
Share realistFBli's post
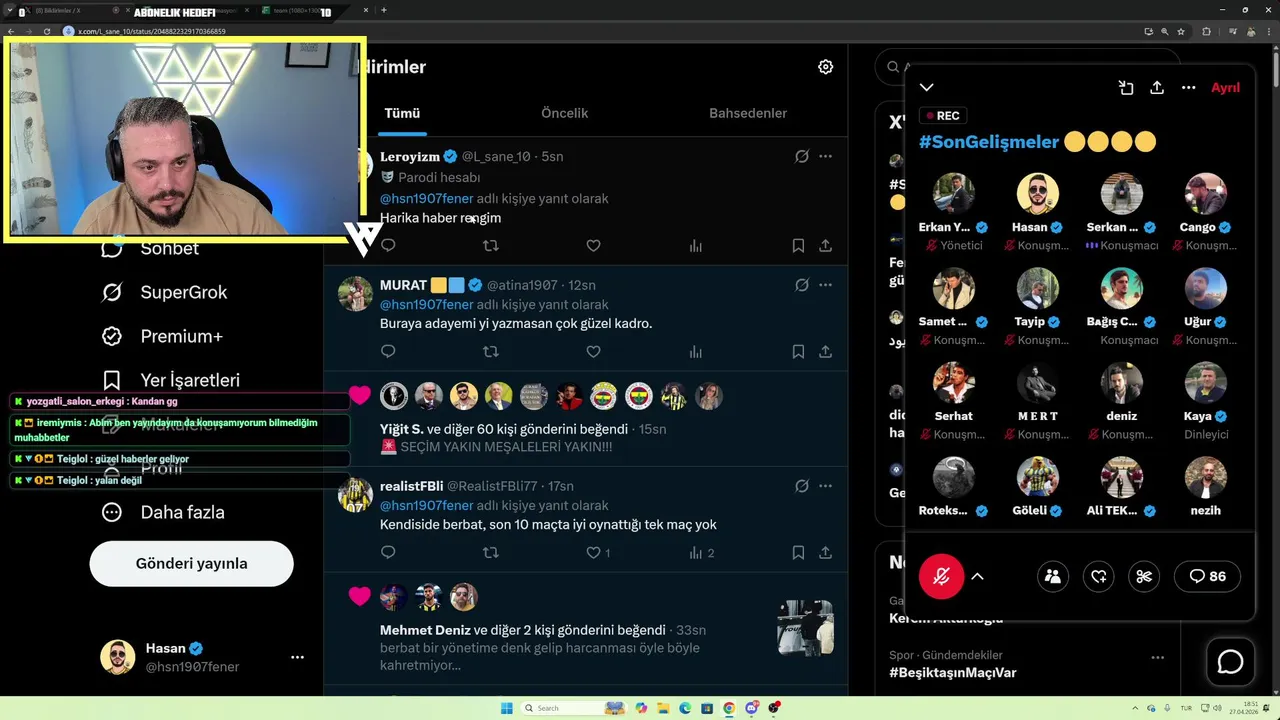(x=825, y=552)
